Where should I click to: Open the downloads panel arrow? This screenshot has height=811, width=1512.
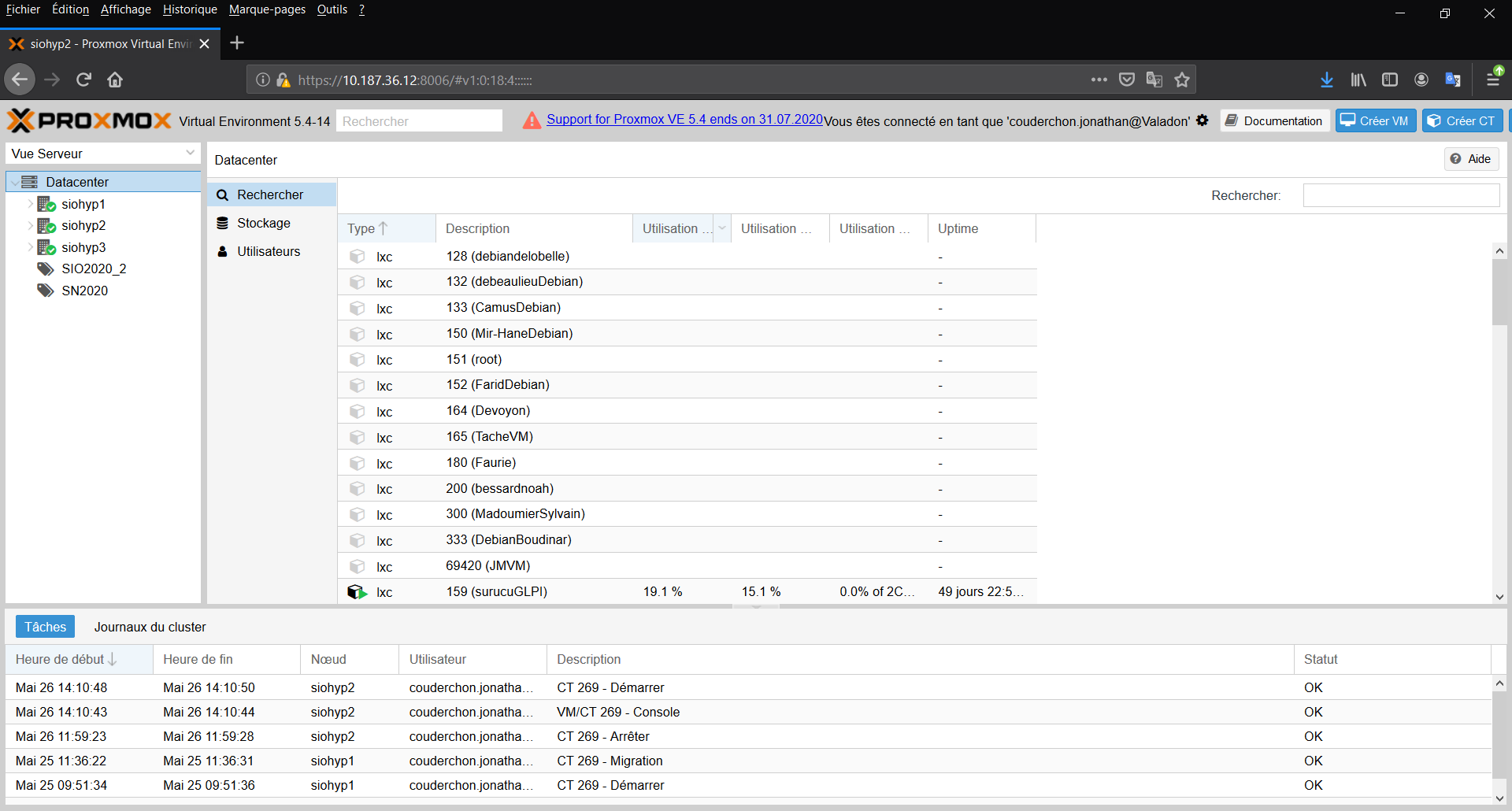point(1327,80)
